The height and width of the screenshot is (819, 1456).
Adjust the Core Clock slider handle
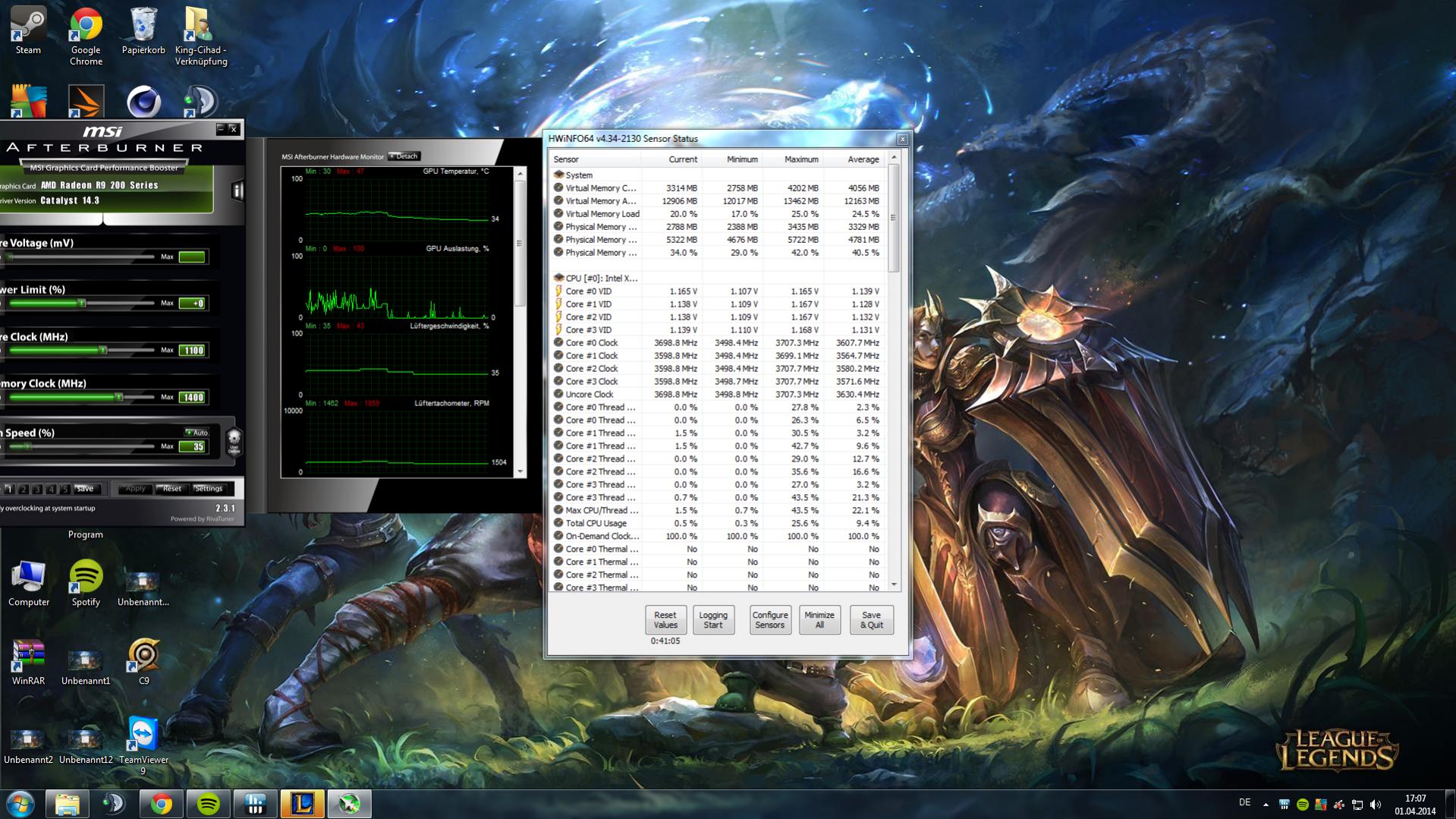103,350
